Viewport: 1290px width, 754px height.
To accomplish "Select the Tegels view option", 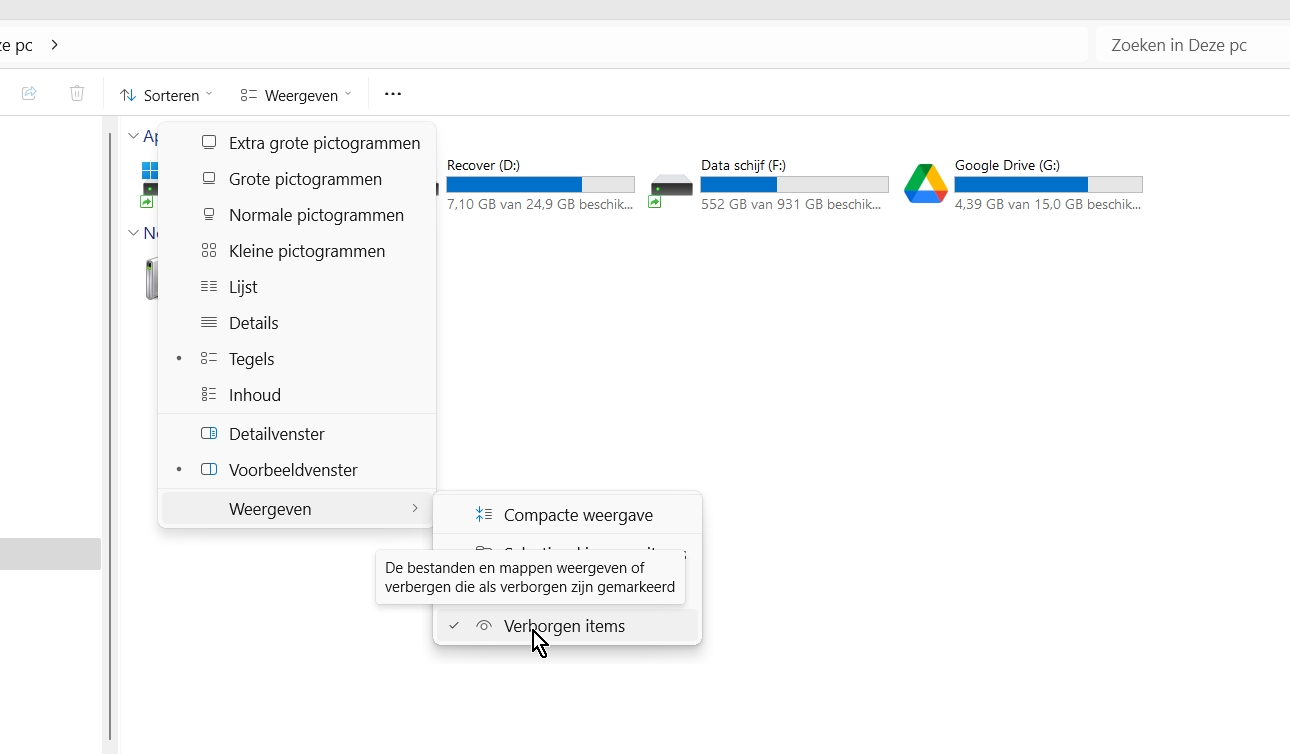I will (x=251, y=359).
